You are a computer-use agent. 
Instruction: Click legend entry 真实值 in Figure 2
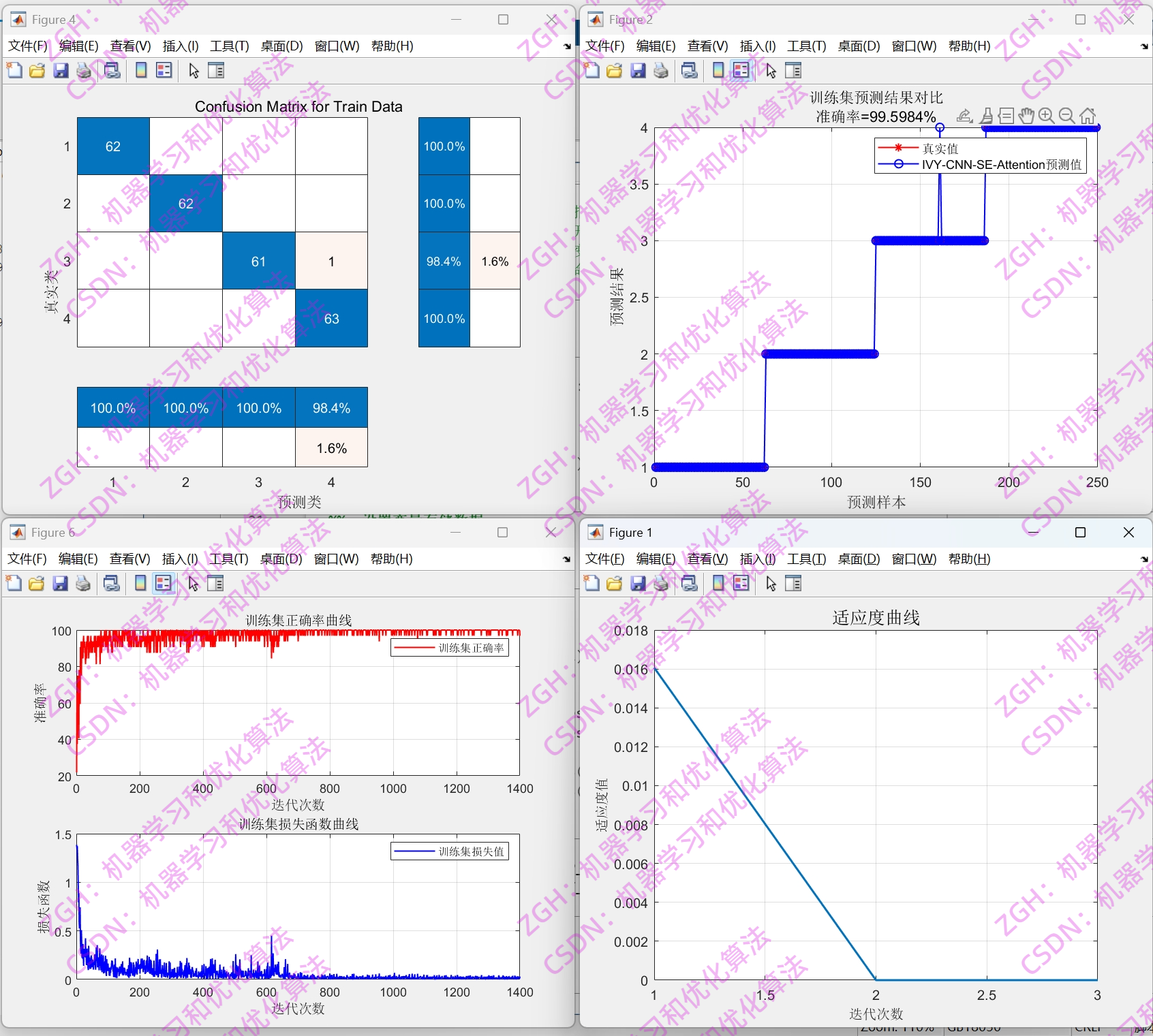pos(940,148)
